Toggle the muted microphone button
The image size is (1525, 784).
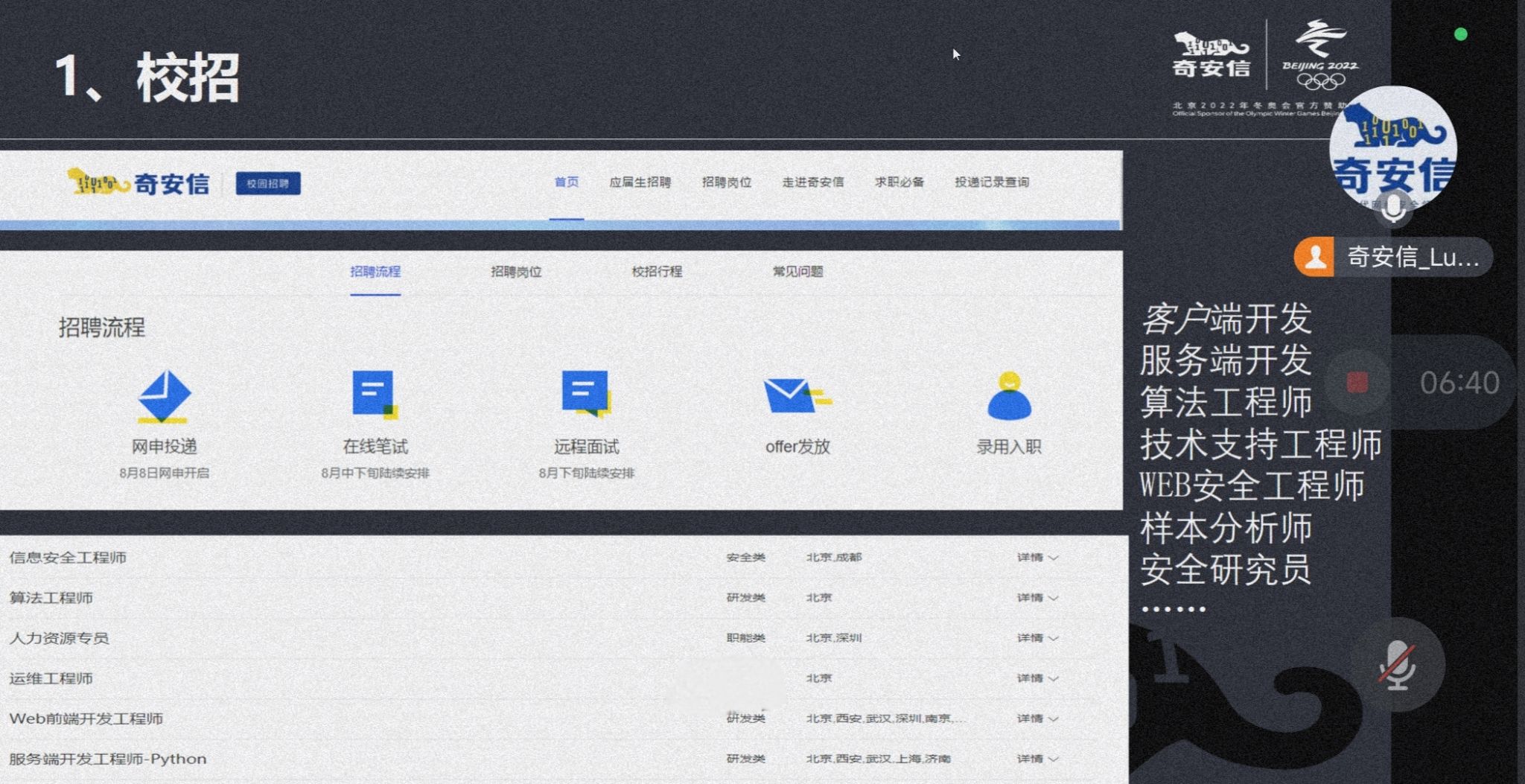coord(1397,665)
